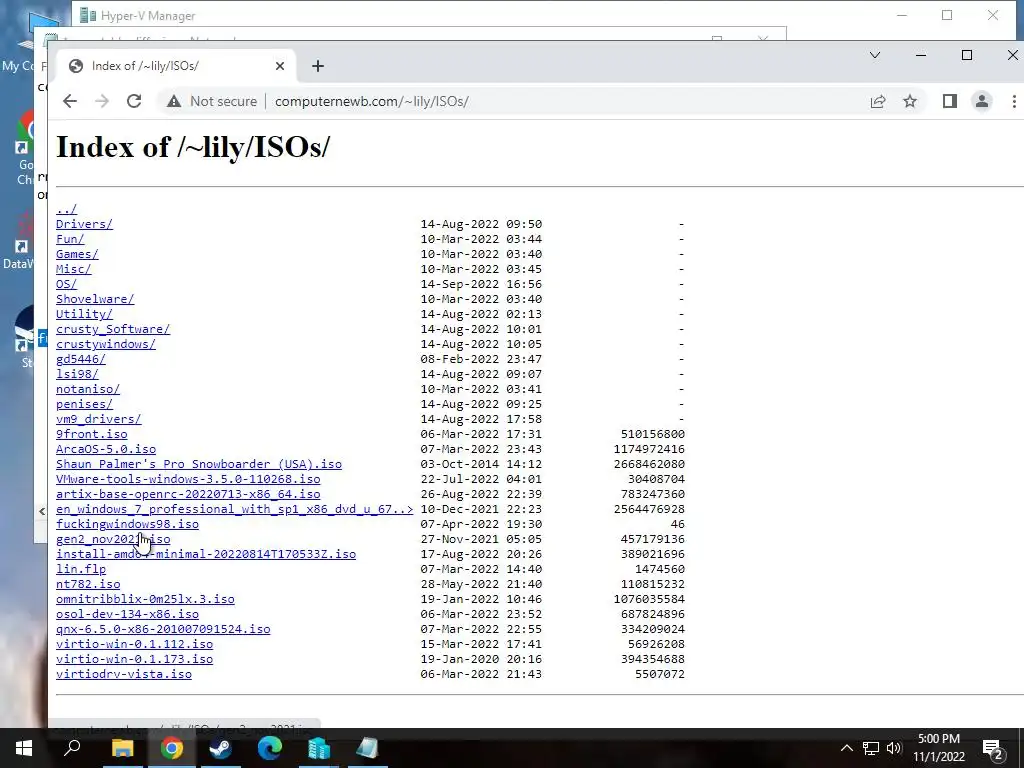
Task: Open Microsoft Edge from the taskbar
Action: coord(270,748)
